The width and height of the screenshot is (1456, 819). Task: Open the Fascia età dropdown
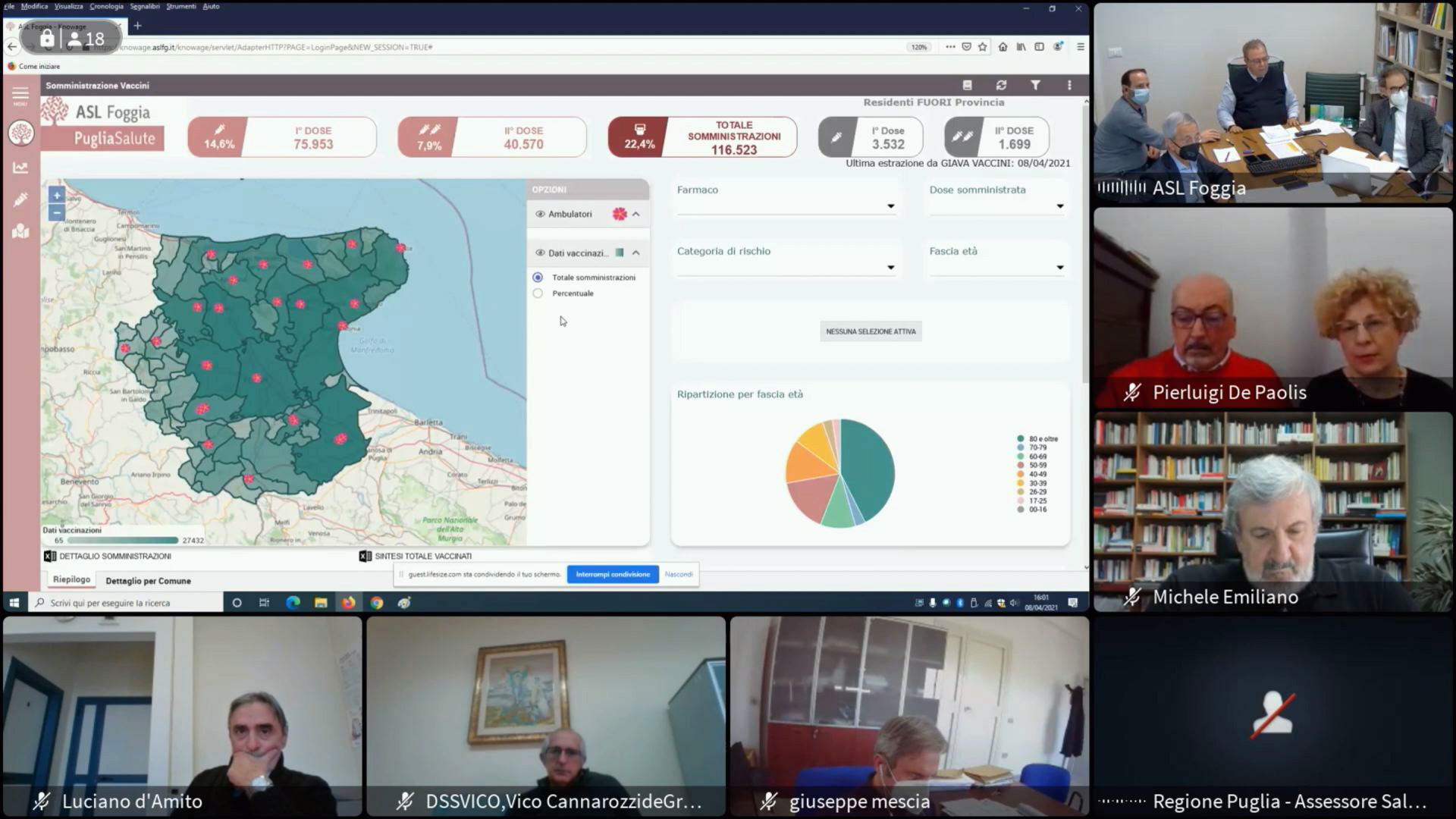click(x=996, y=267)
